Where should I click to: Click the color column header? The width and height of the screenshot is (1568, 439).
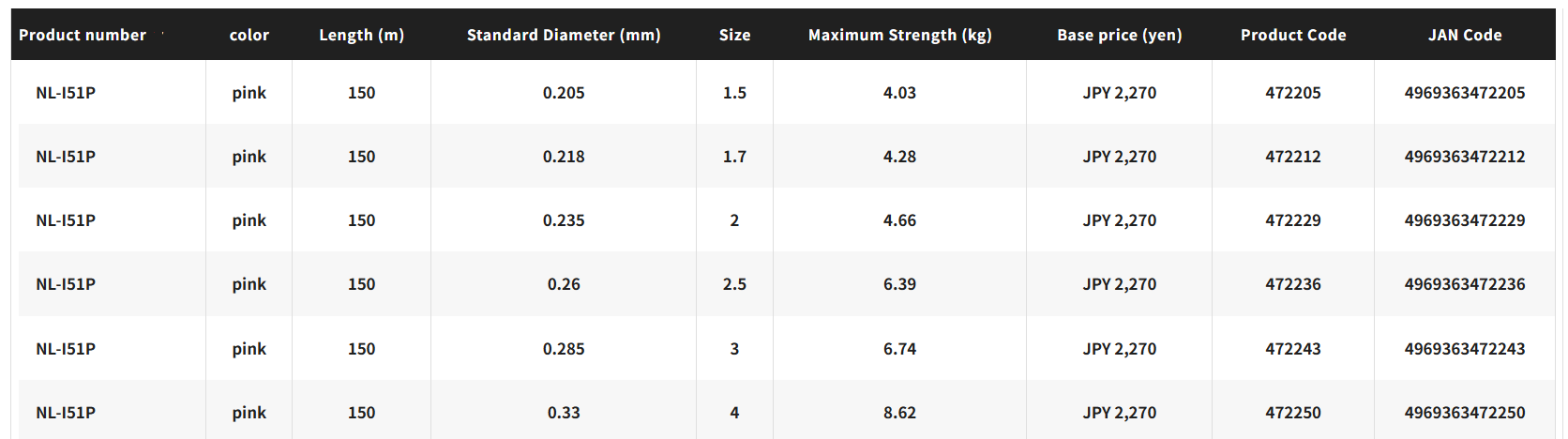(249, 35)
